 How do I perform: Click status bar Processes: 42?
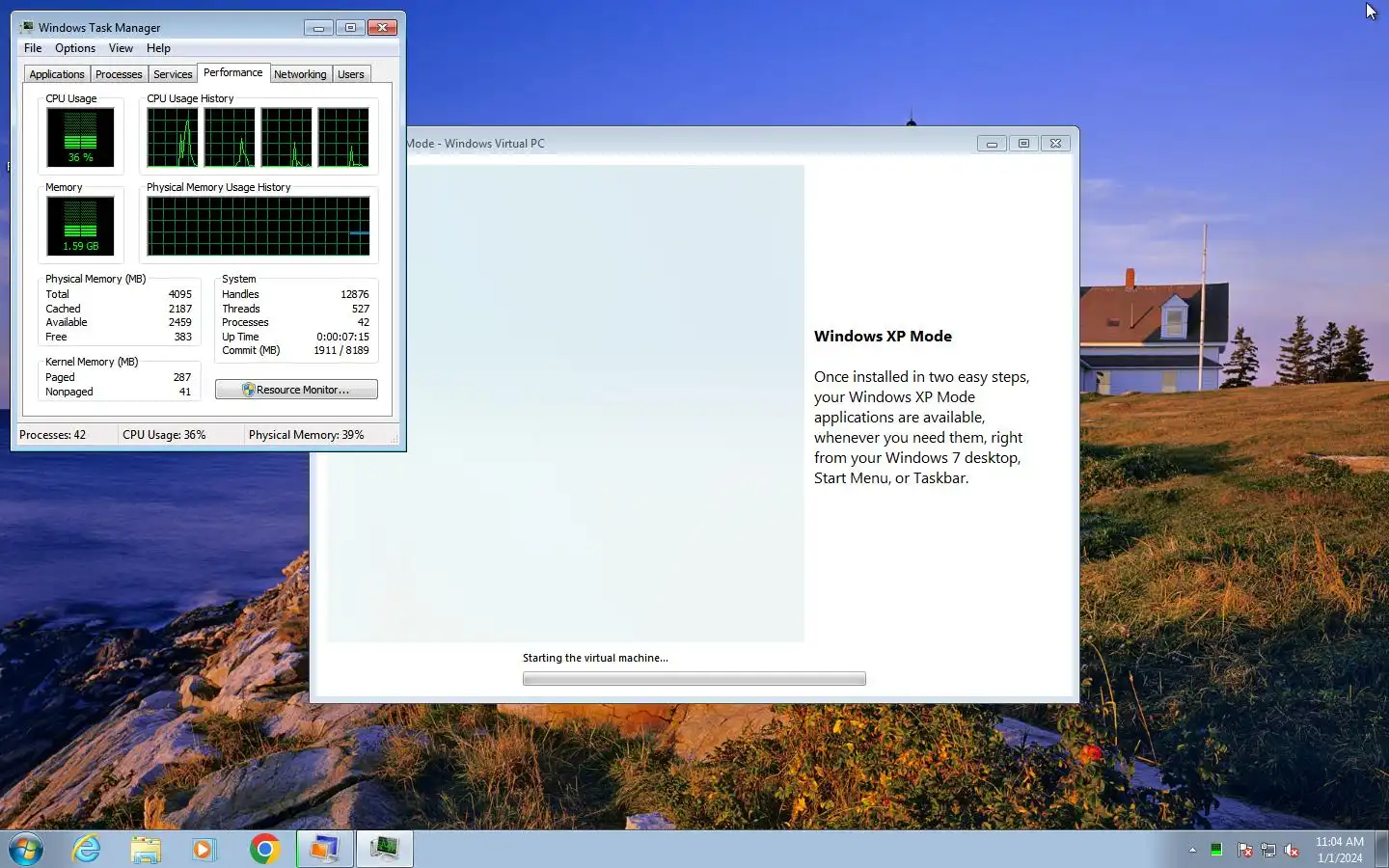tap(53, 435)
